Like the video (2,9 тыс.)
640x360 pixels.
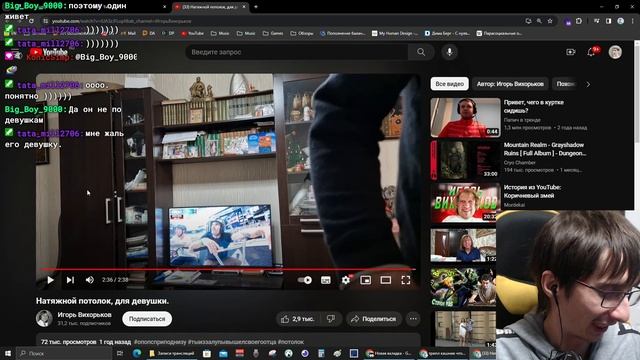click(x=298, y=319)
